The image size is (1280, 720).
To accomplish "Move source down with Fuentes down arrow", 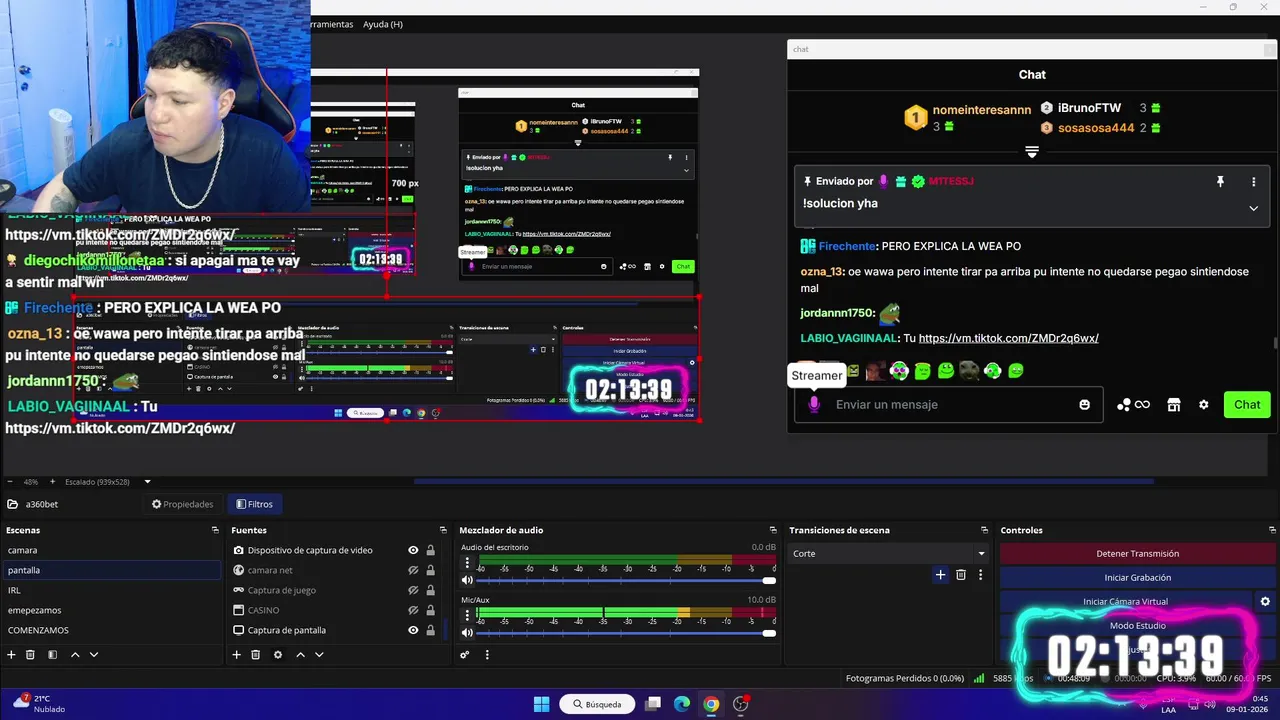I will tap(319, 655).
